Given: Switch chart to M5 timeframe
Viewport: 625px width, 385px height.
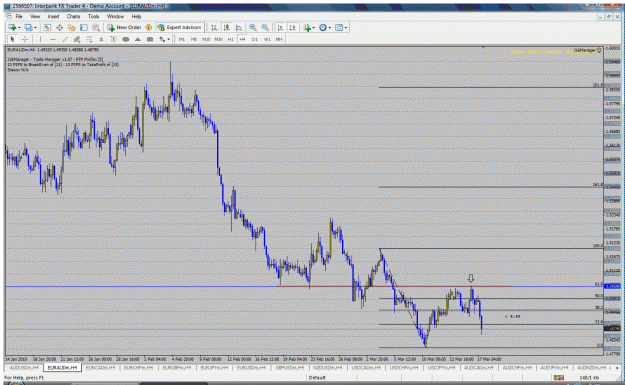Looking at the screenshot, I should [x=194, y=39].
